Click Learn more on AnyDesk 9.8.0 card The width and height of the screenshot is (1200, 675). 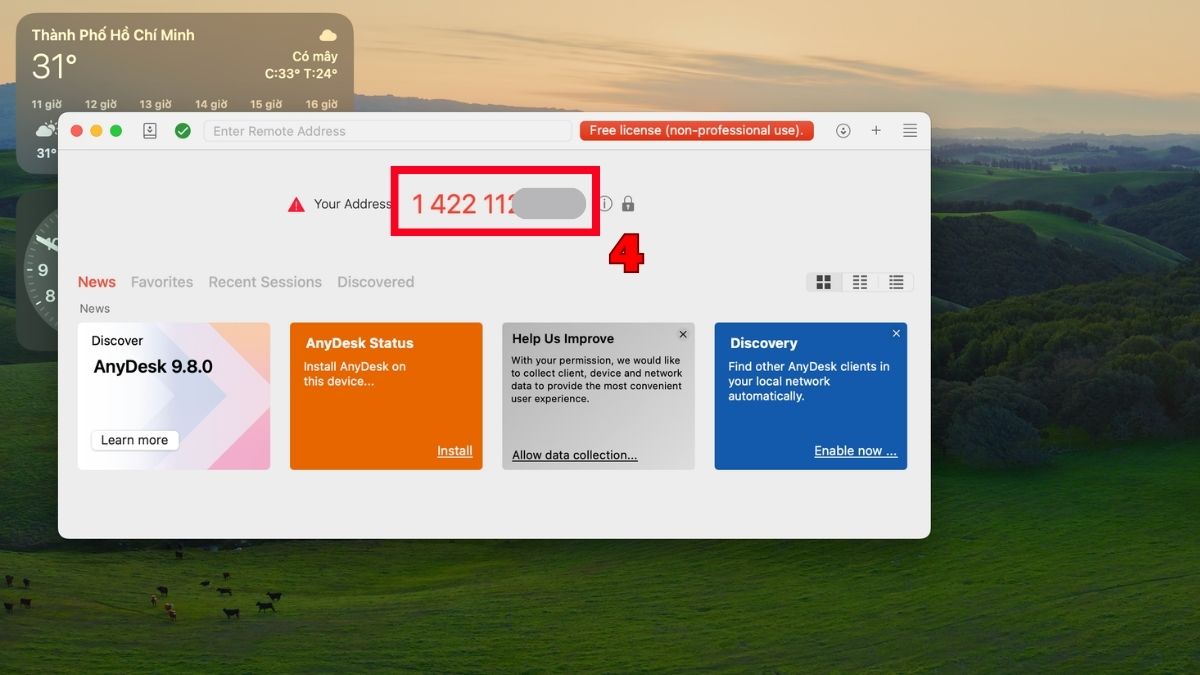tap(134, 440)
